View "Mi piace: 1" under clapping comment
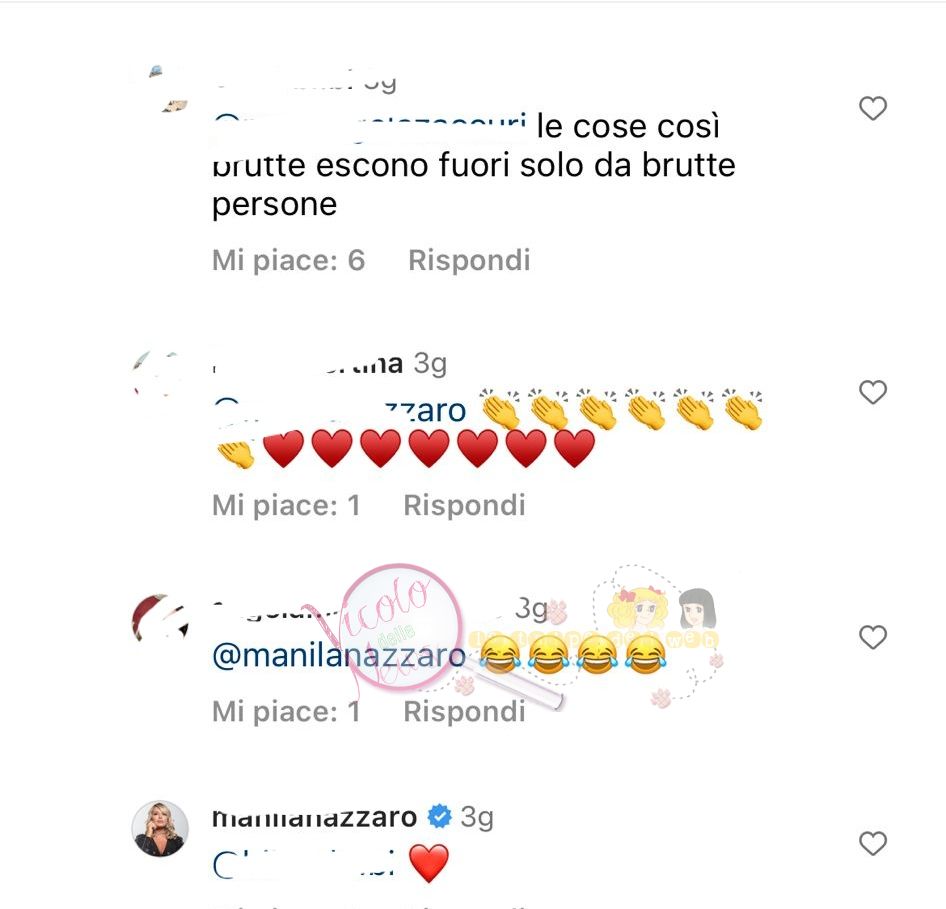The width and height of the screenshot is (946, 909). (286, 505)
